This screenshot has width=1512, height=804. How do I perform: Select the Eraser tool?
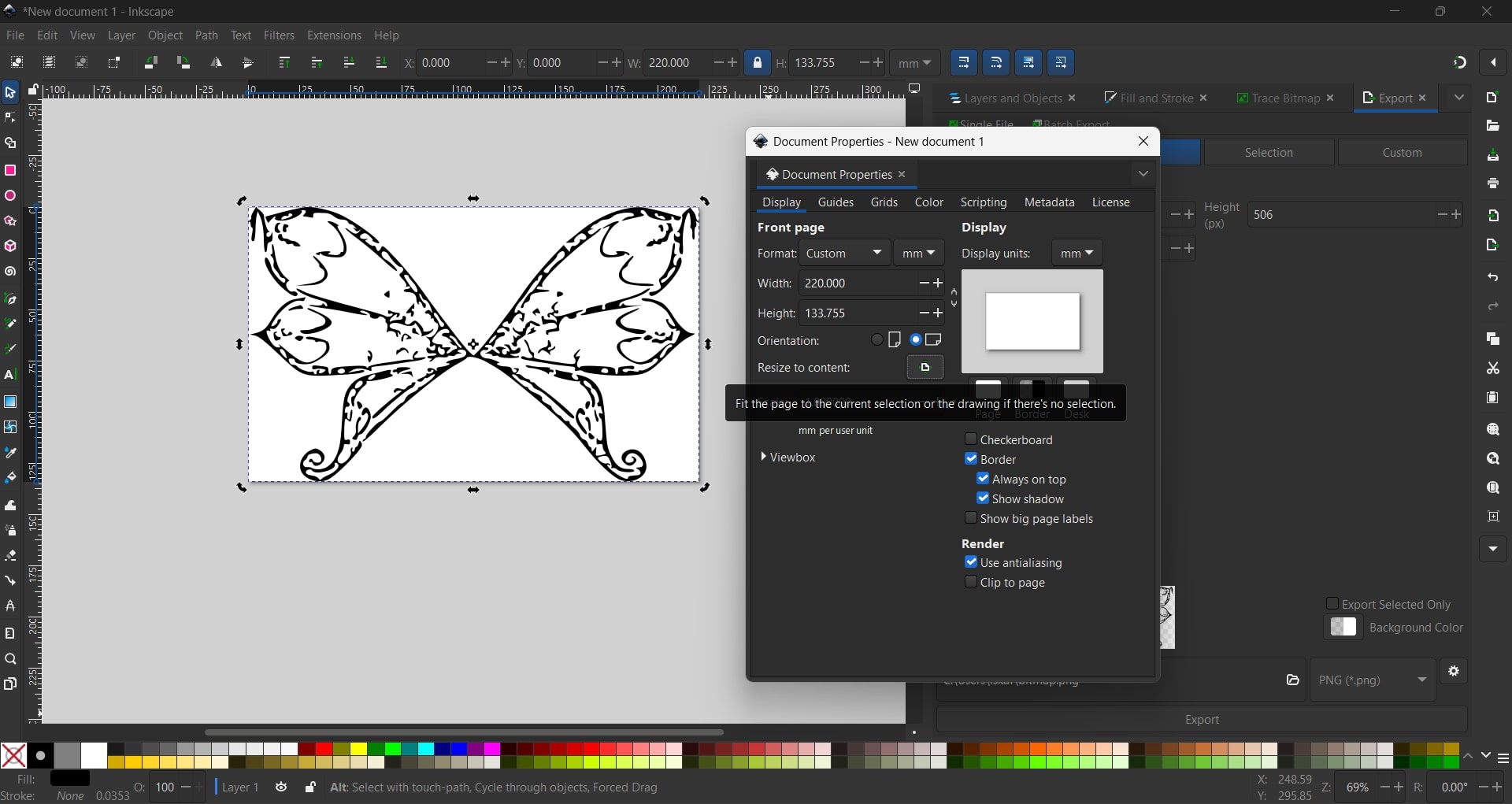point(10,555)
